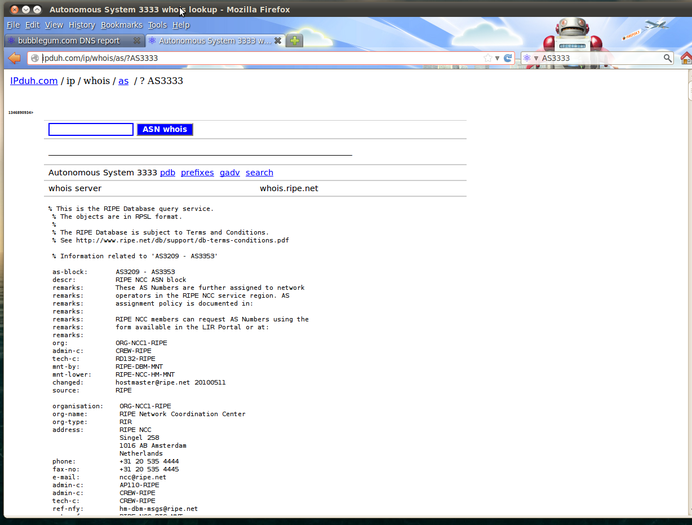Open the File menu
The image size is (692, 525).
(13, 25)
